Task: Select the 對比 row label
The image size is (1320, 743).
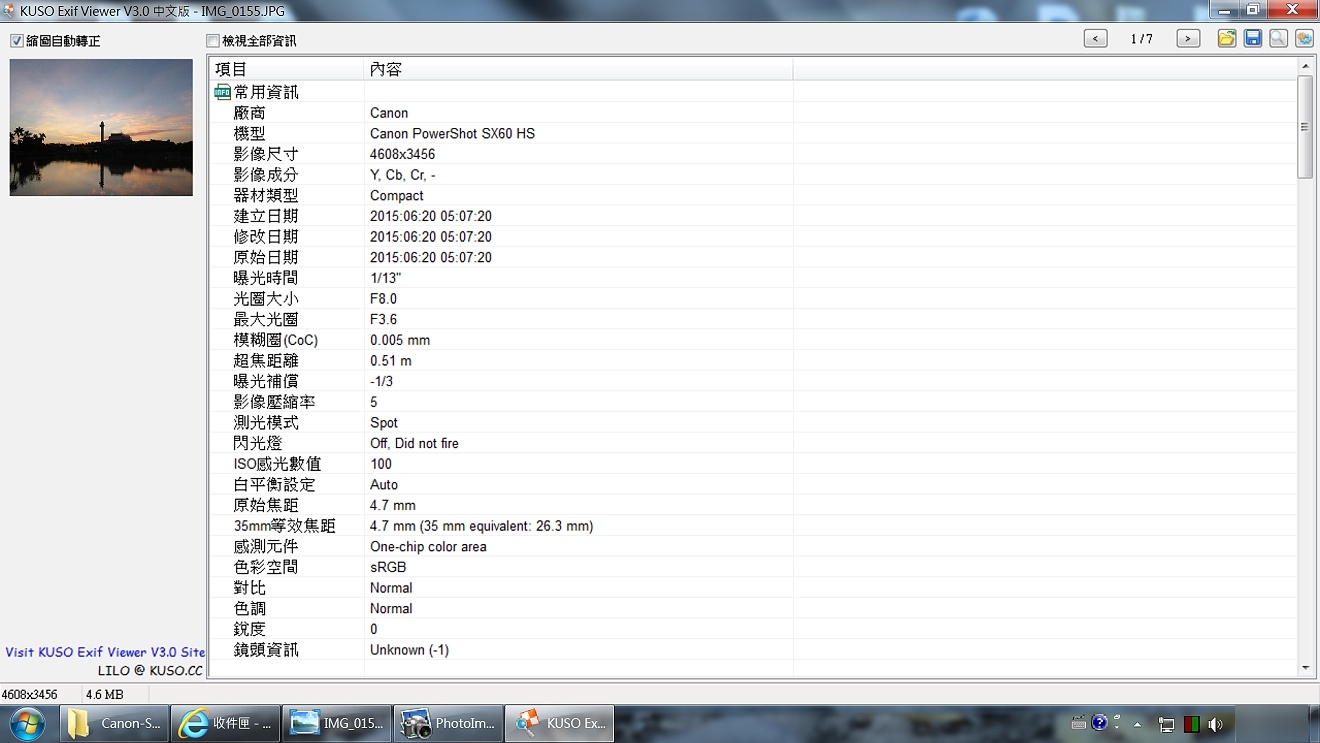Action: pos(250,588)
